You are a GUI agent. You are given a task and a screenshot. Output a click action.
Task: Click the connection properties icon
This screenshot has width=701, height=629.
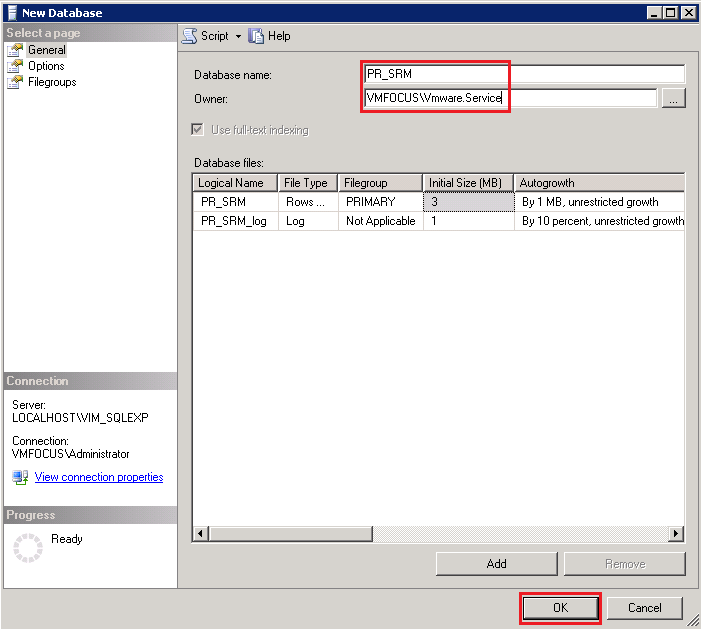(x=20, y=477)
